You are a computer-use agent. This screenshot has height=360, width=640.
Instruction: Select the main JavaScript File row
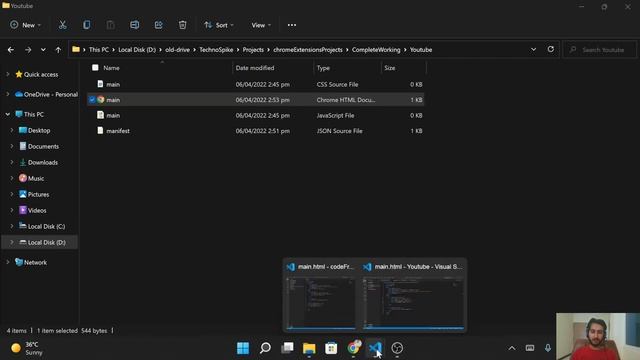tap(256, 116)
